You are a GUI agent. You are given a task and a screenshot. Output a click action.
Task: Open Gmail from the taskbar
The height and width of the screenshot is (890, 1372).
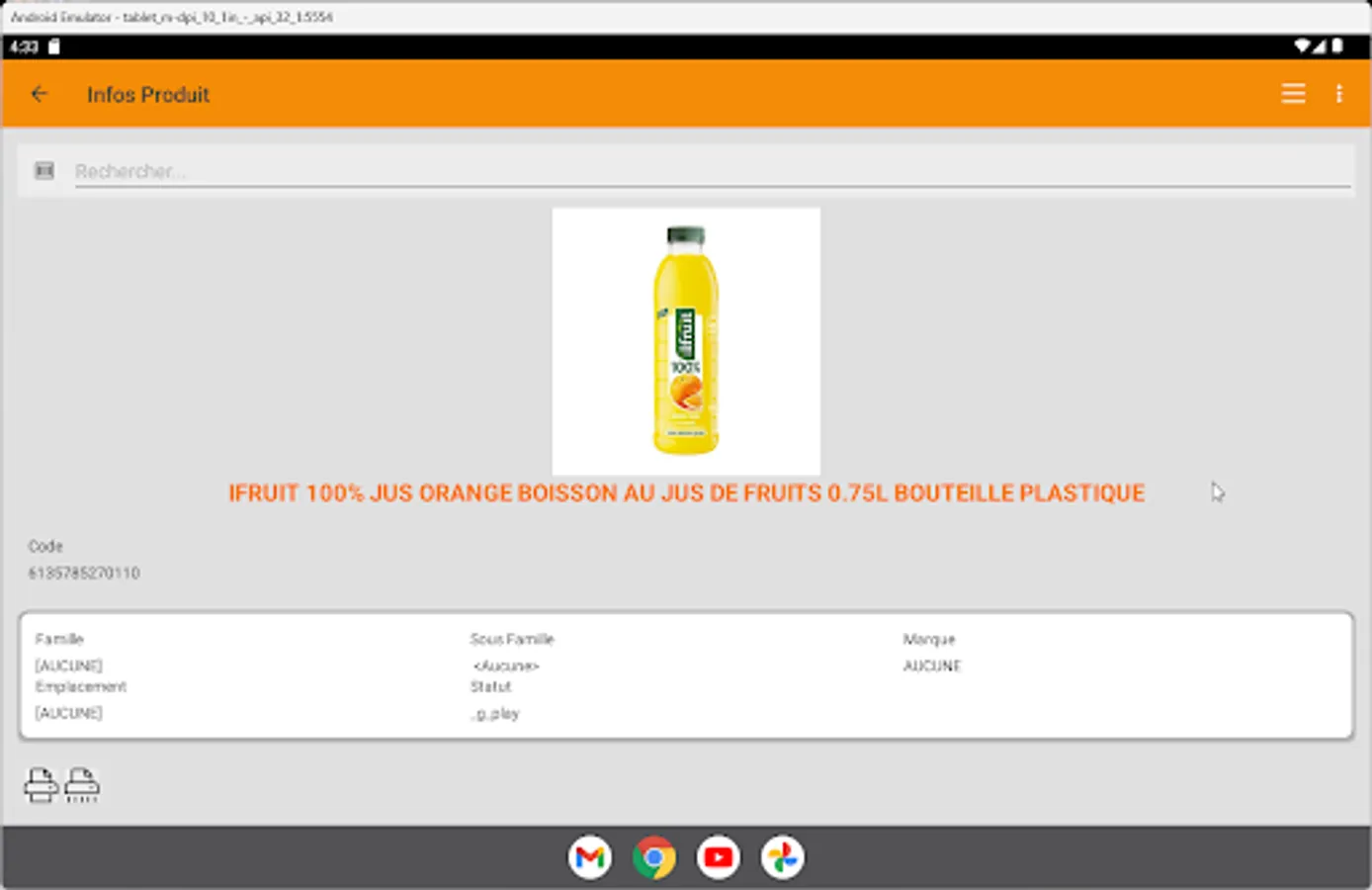pyautogui.click(x=590, y=857)
